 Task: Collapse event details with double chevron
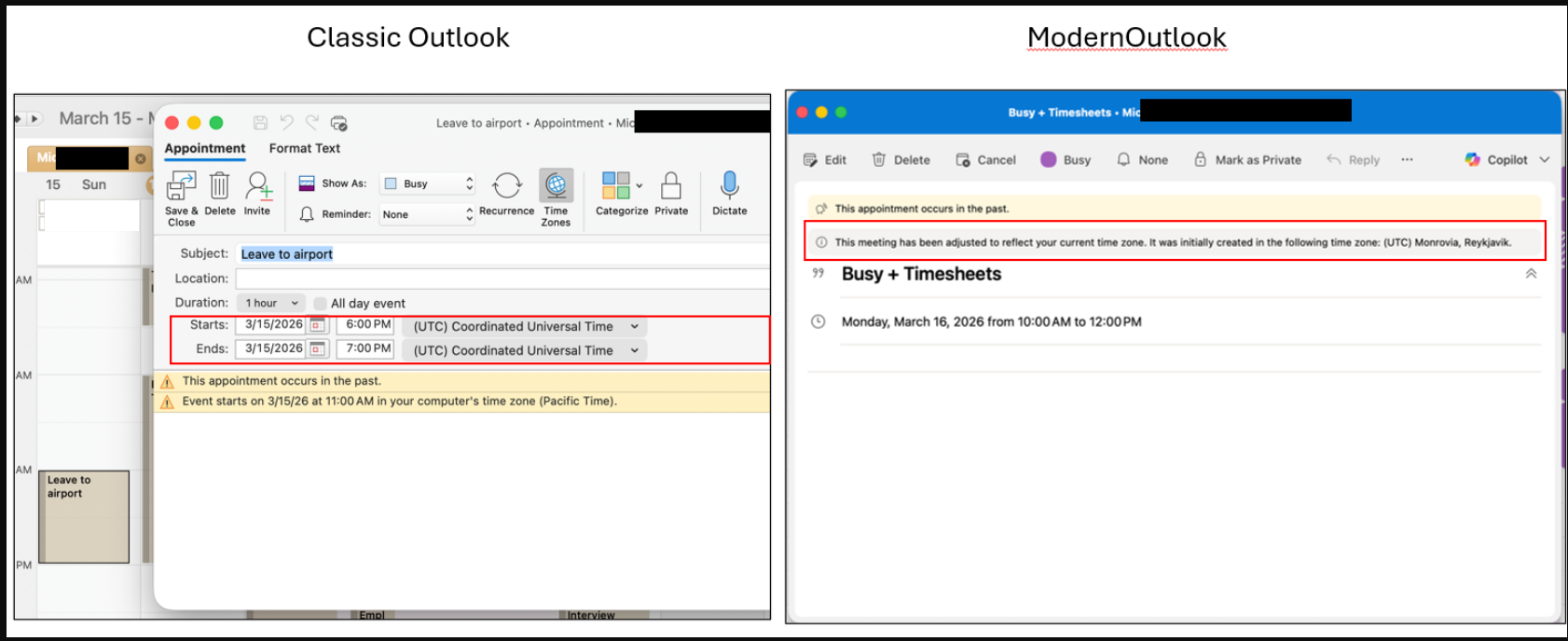(x=1531, y=274)
